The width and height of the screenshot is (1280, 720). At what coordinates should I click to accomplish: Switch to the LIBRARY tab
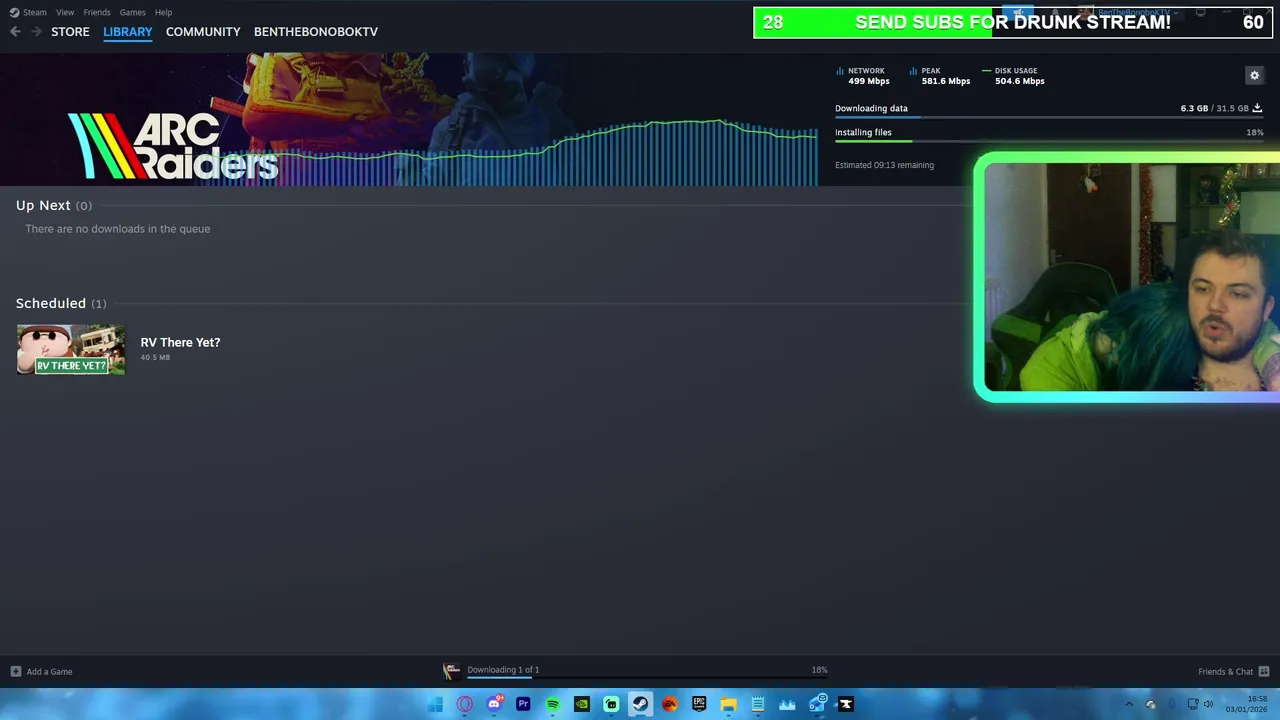[x=128, y=32]
